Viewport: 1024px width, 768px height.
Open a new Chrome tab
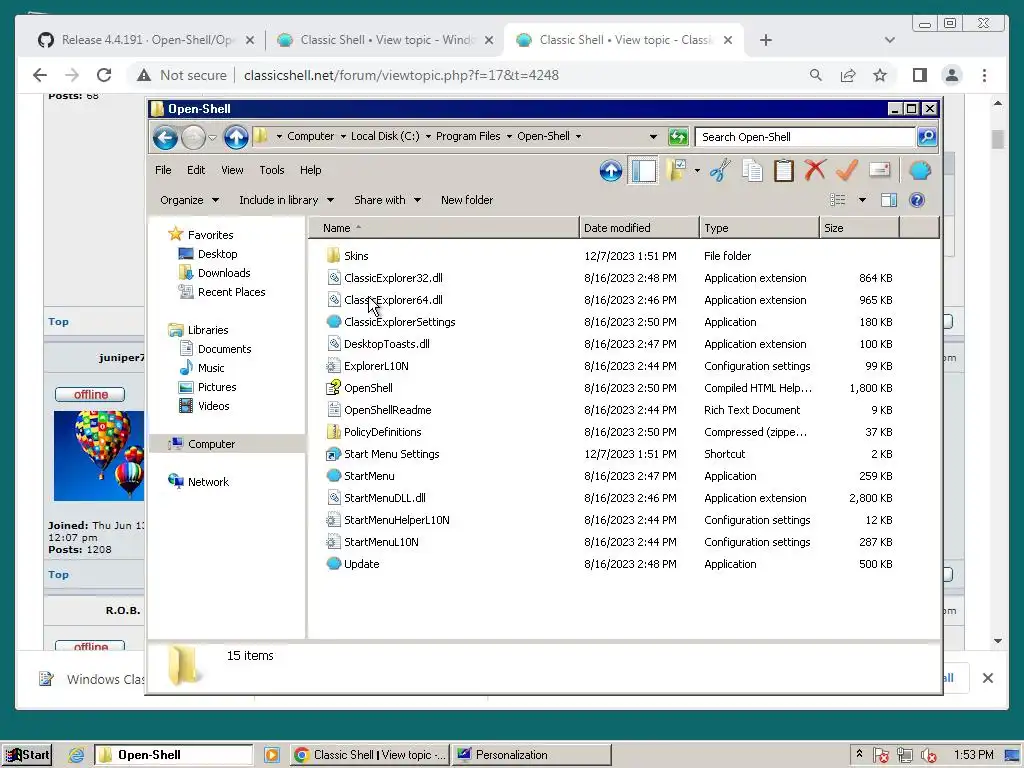click(x=765, y=40)
